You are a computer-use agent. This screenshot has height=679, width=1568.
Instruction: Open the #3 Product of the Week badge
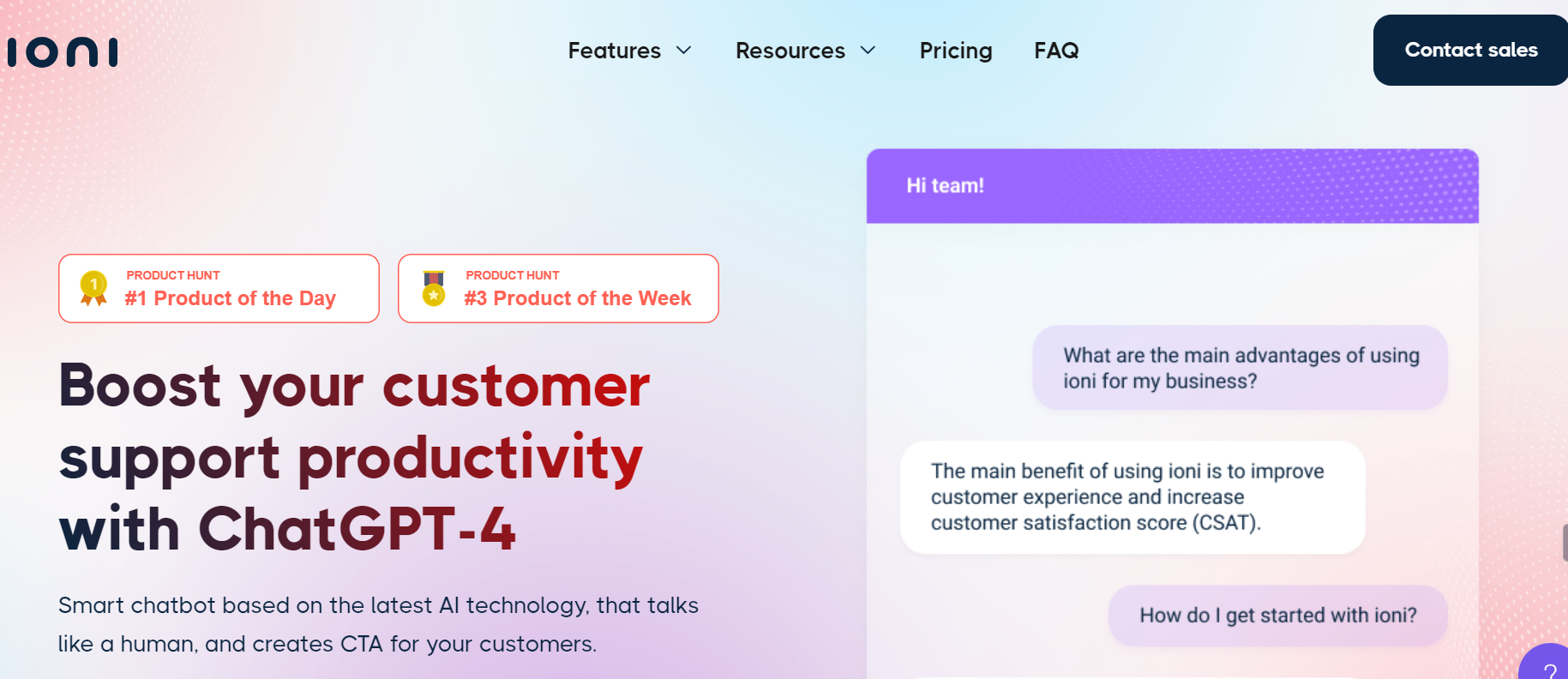pos(557,289)
